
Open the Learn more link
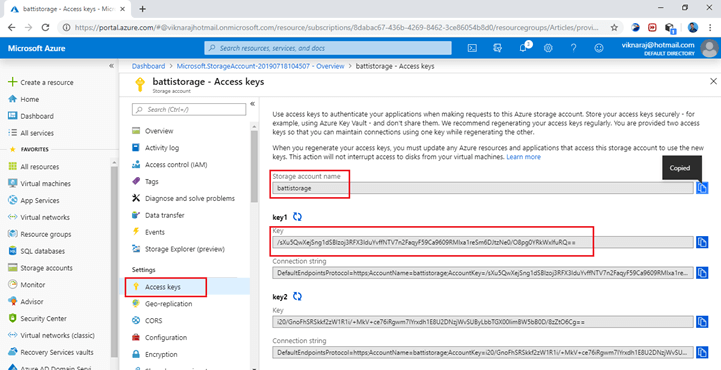pyautogui.click(x=523, y=157)
